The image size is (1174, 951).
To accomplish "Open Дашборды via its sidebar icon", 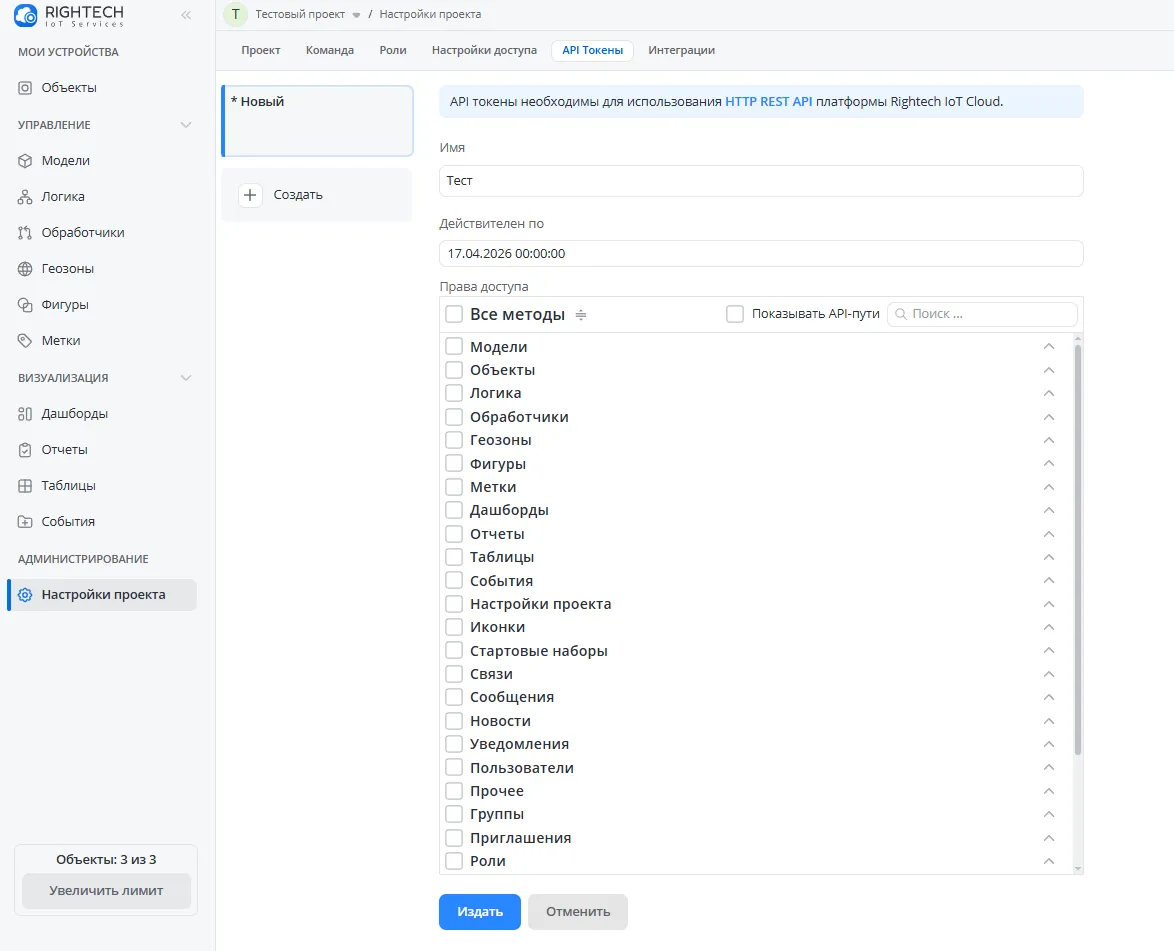I will [26, 414].
